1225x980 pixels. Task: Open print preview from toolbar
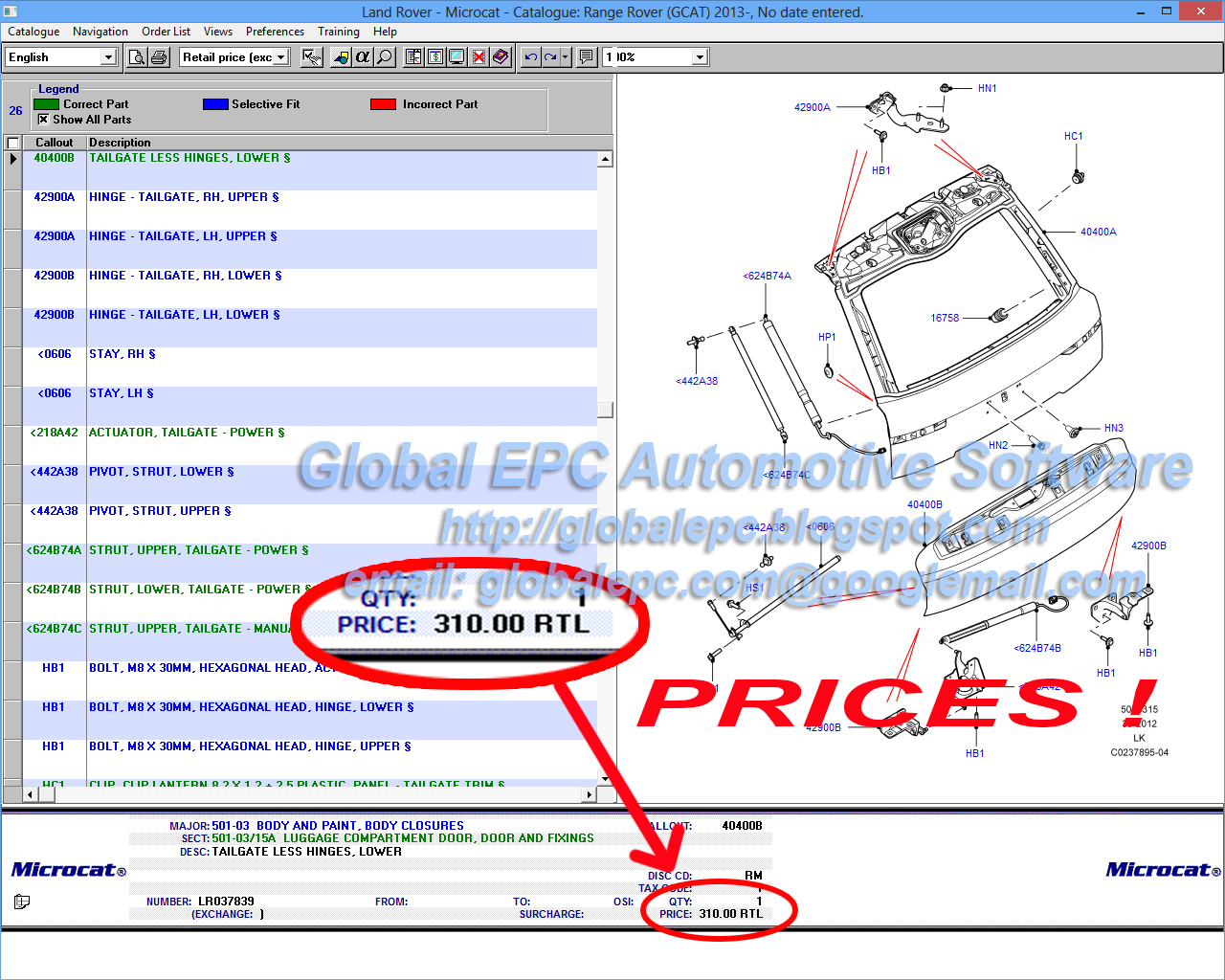(x=138, y=57)
